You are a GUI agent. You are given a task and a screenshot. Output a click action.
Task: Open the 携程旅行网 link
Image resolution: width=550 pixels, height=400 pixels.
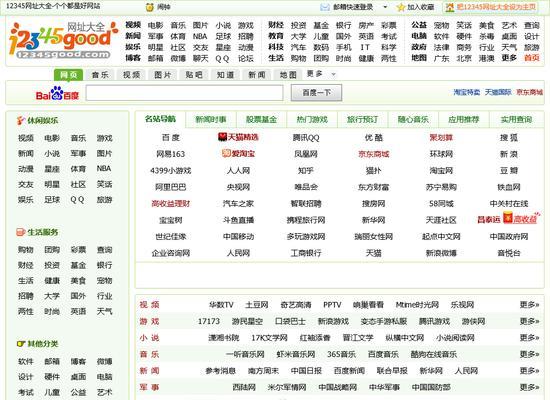(x=306, y=220)
